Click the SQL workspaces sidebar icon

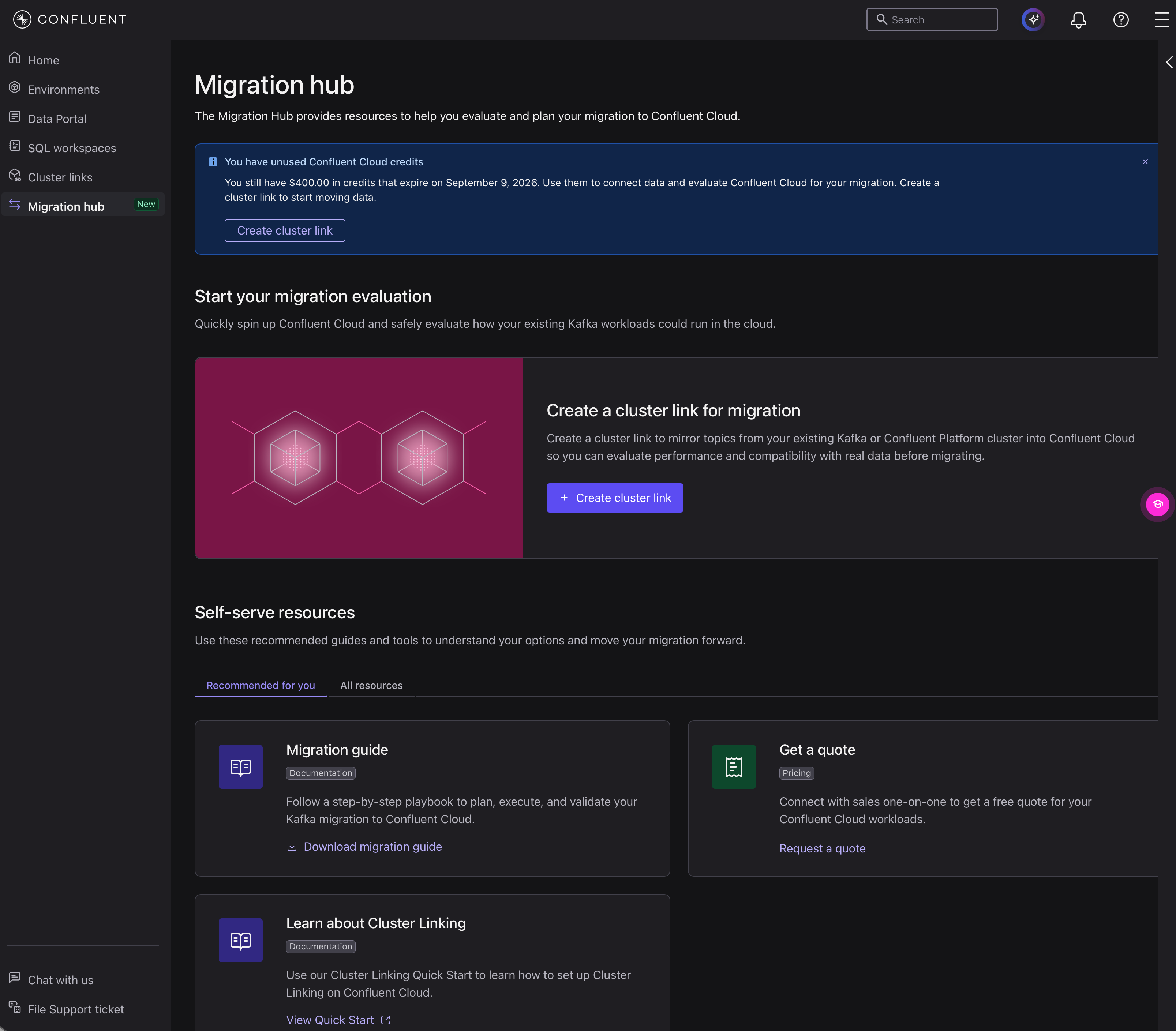point(15,146)
